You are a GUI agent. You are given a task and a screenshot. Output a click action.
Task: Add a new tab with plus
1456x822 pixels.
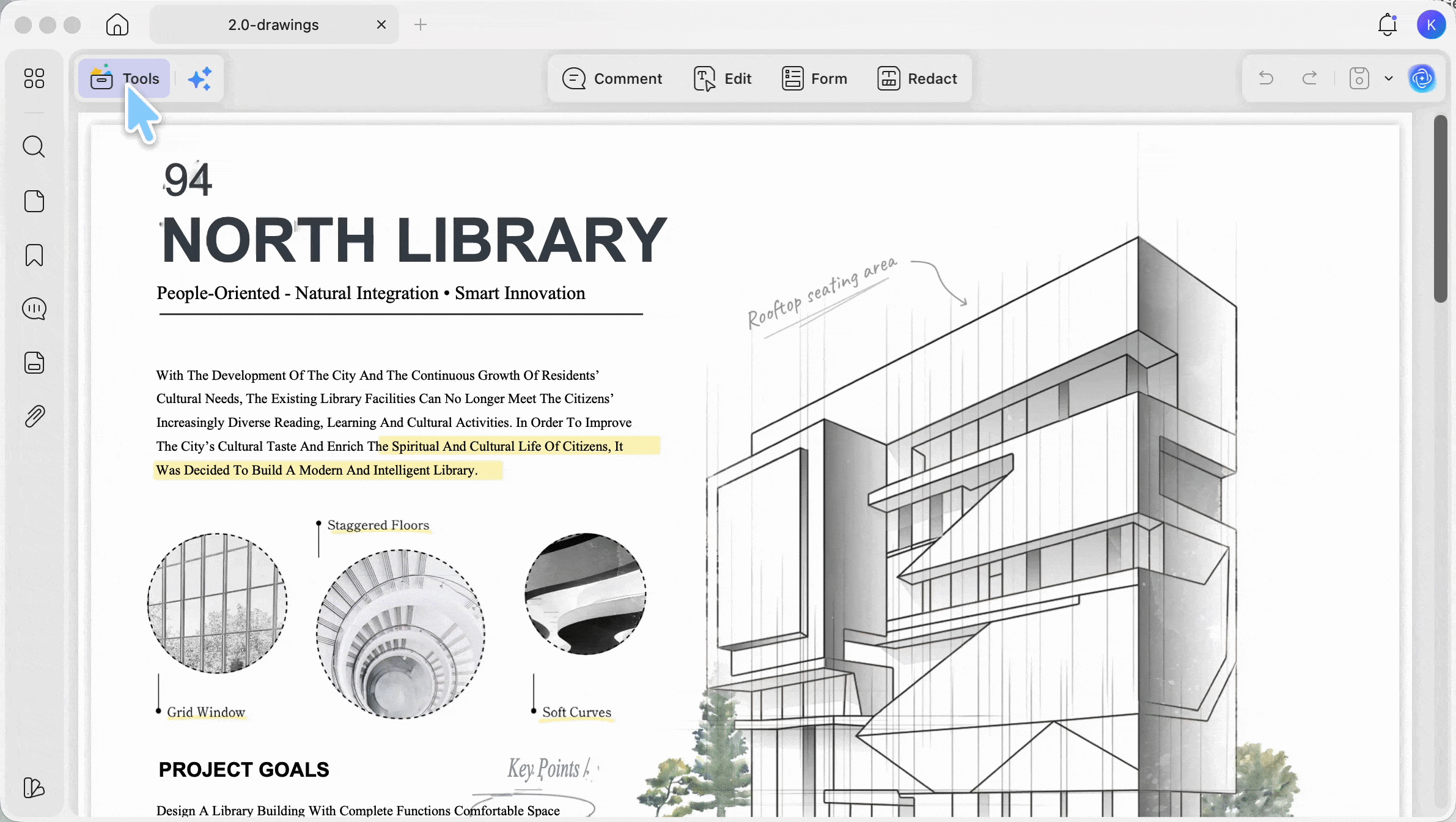point(421,24)
